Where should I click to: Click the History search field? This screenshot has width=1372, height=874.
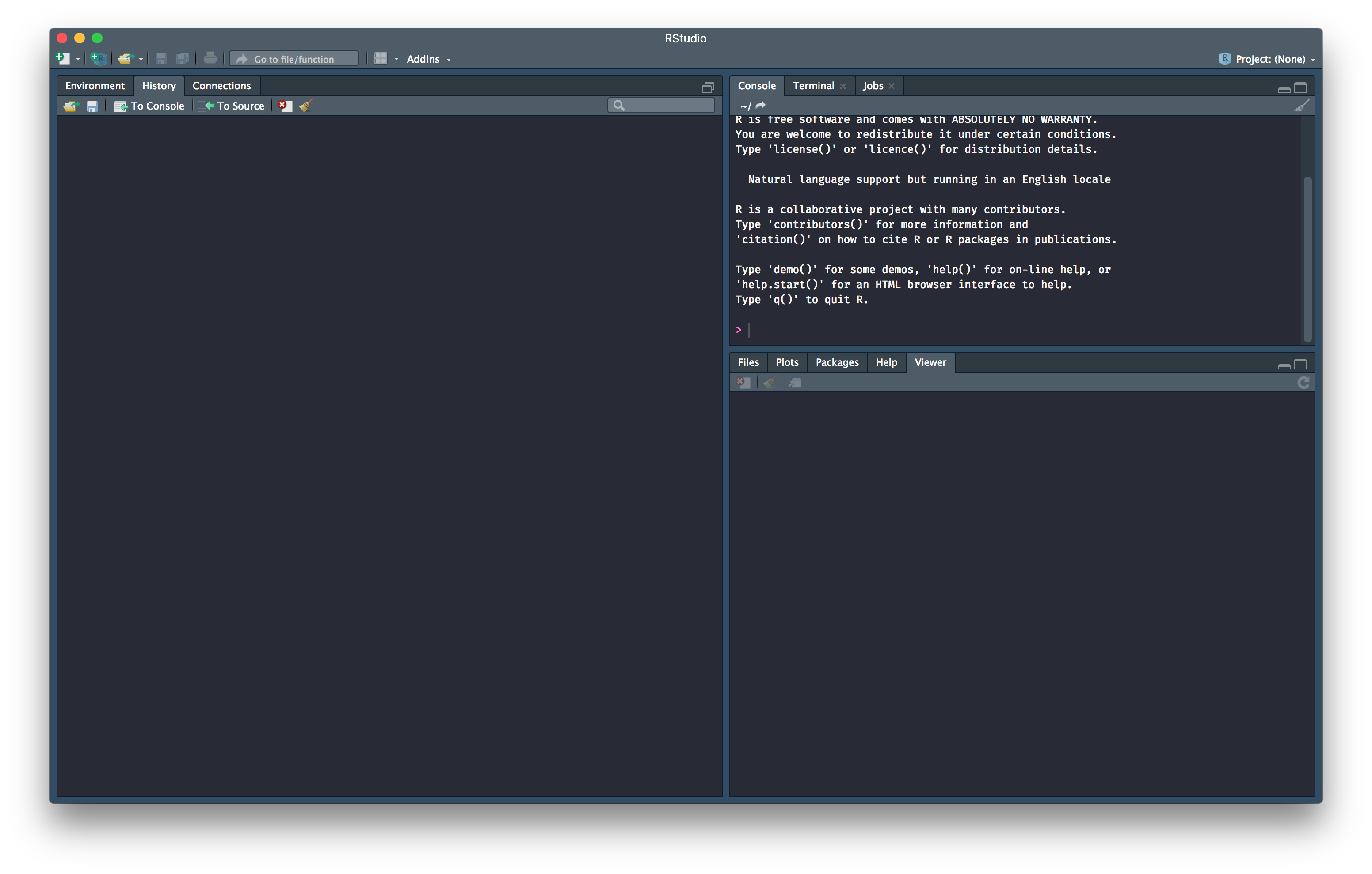661,106
